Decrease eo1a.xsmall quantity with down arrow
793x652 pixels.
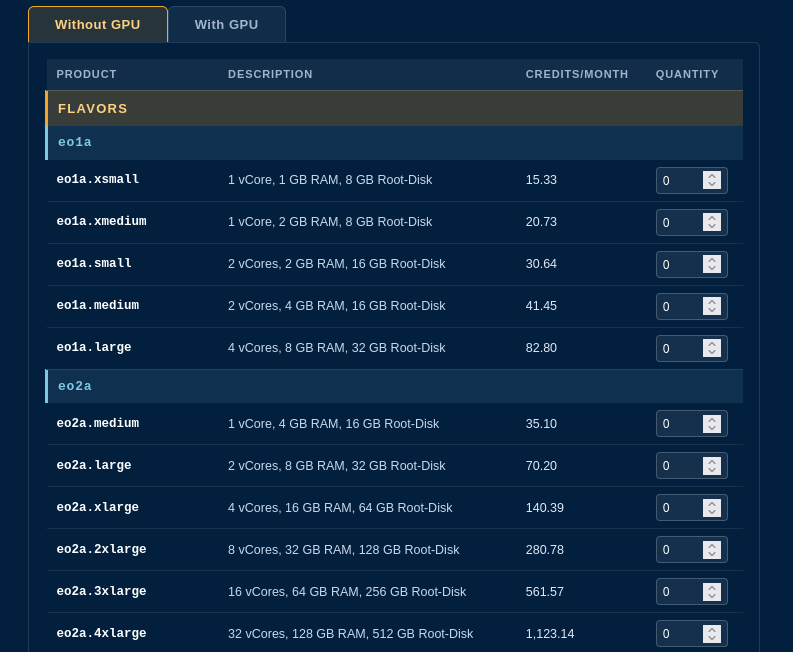712,185
